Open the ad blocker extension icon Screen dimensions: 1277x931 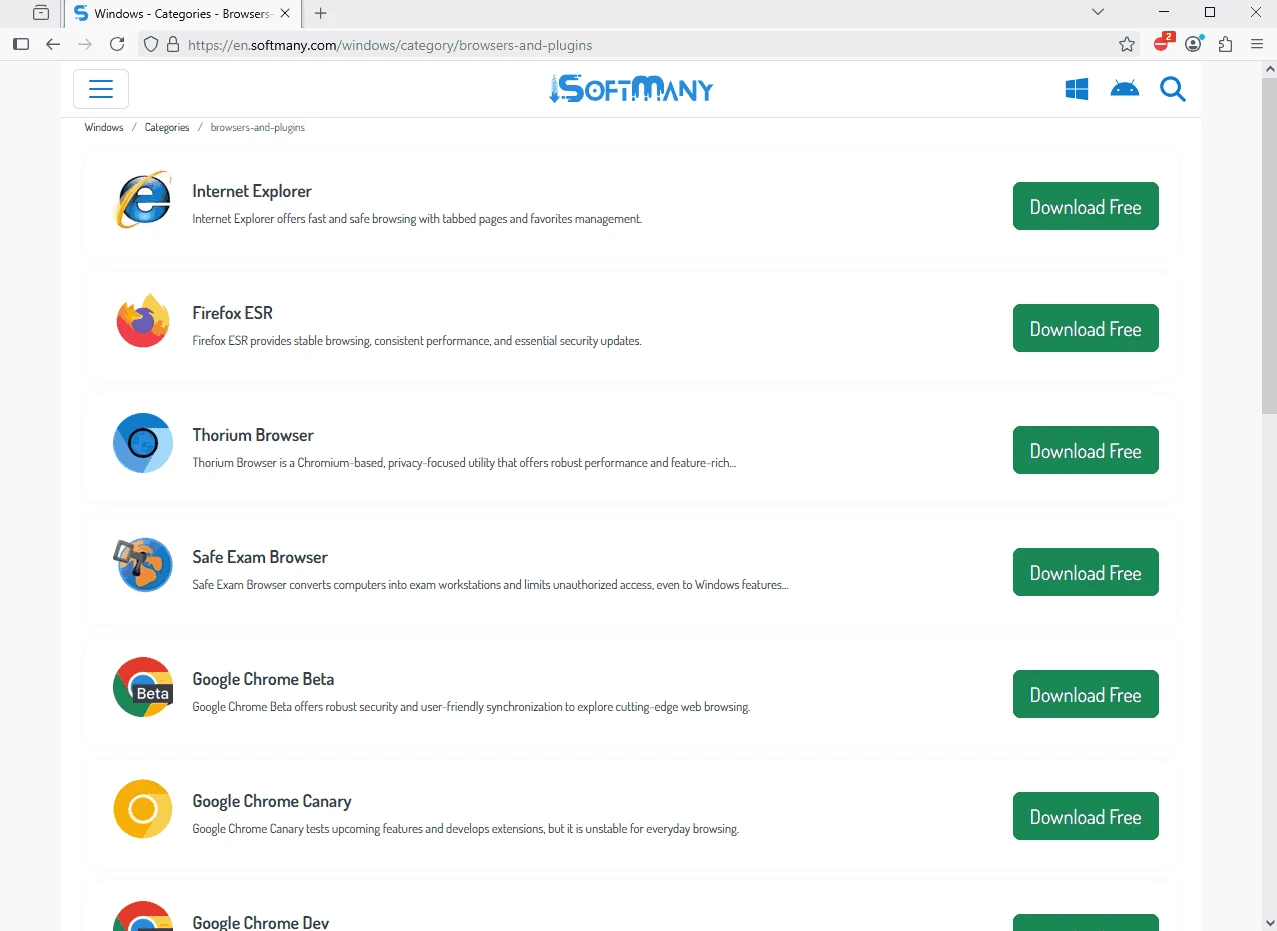tap(1163, 43)
